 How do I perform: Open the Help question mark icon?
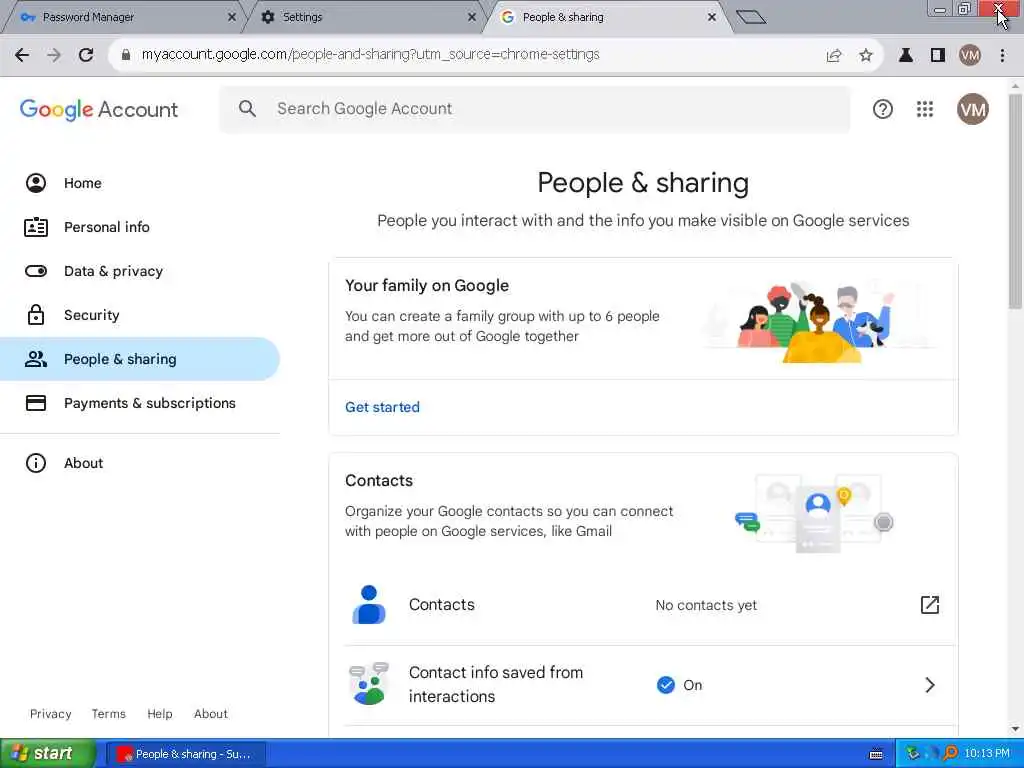pos(882,109)
